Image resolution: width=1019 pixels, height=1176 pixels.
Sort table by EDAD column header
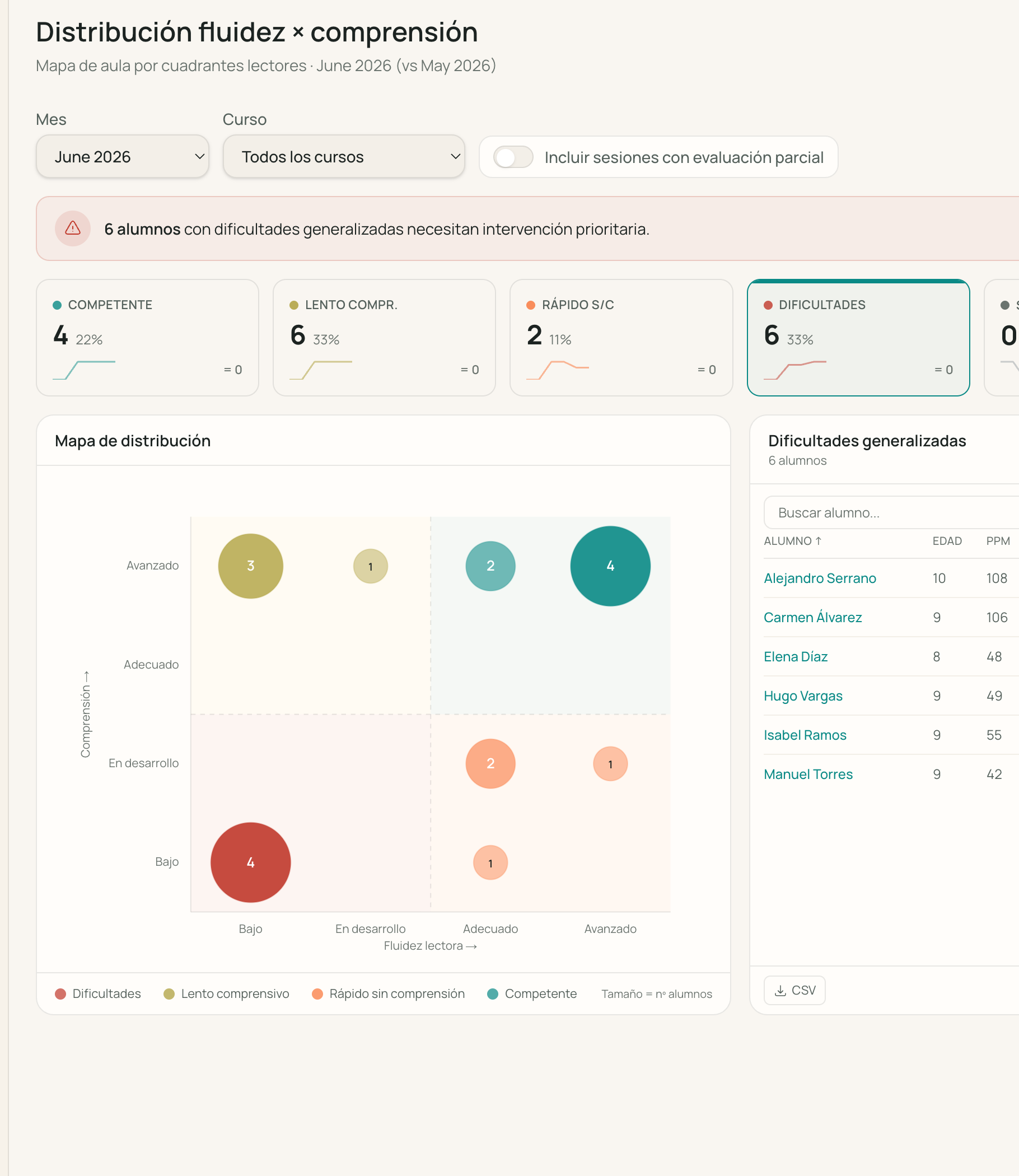tap(947, 541)
